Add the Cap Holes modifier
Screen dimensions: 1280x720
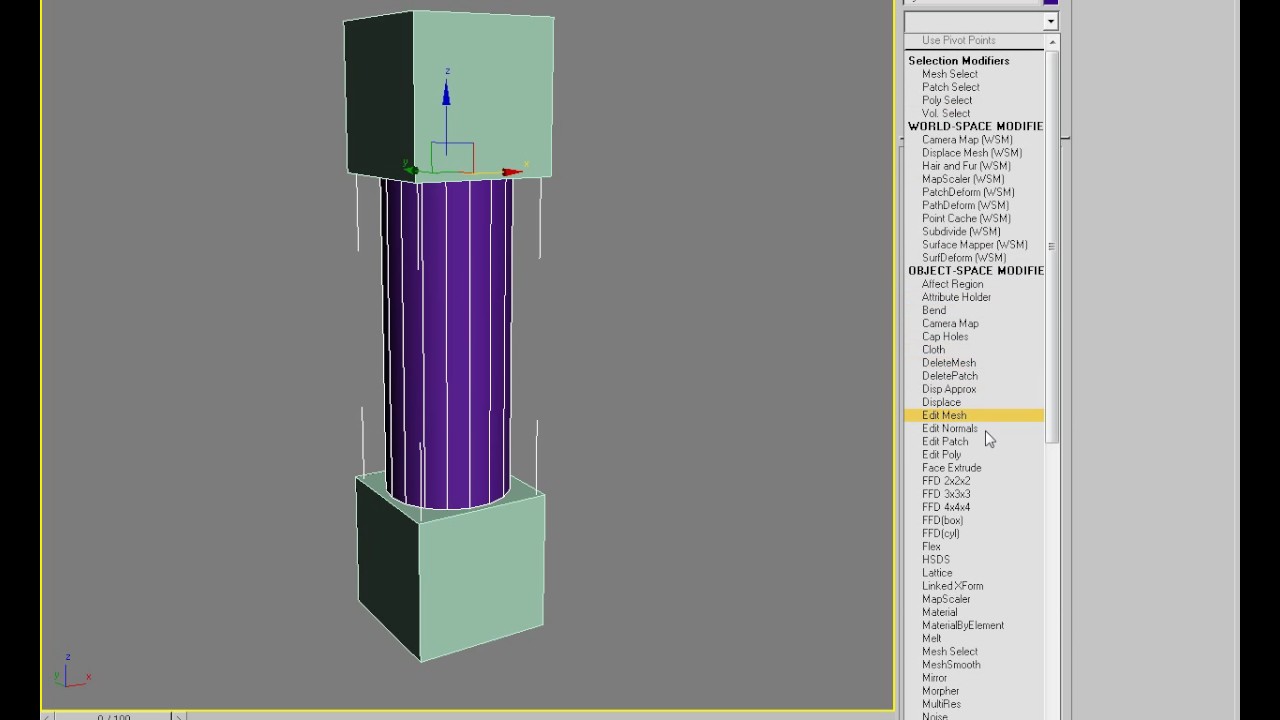pyautogui.click(x=944, y=336)
